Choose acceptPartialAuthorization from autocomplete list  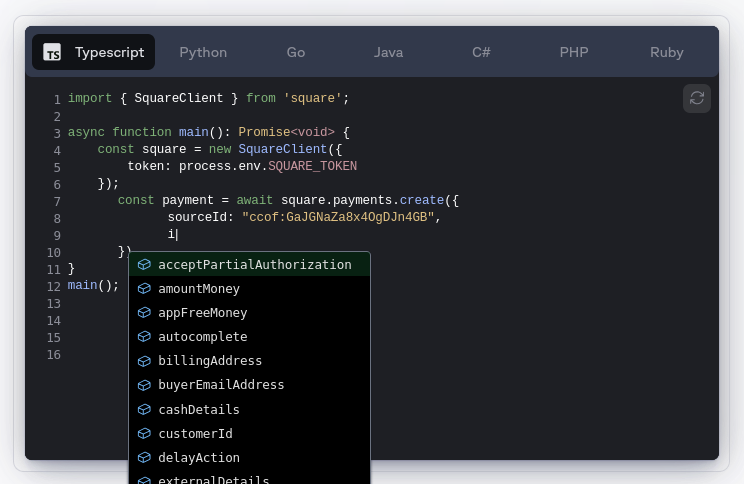pyautogui.click(x=250, y=265)
